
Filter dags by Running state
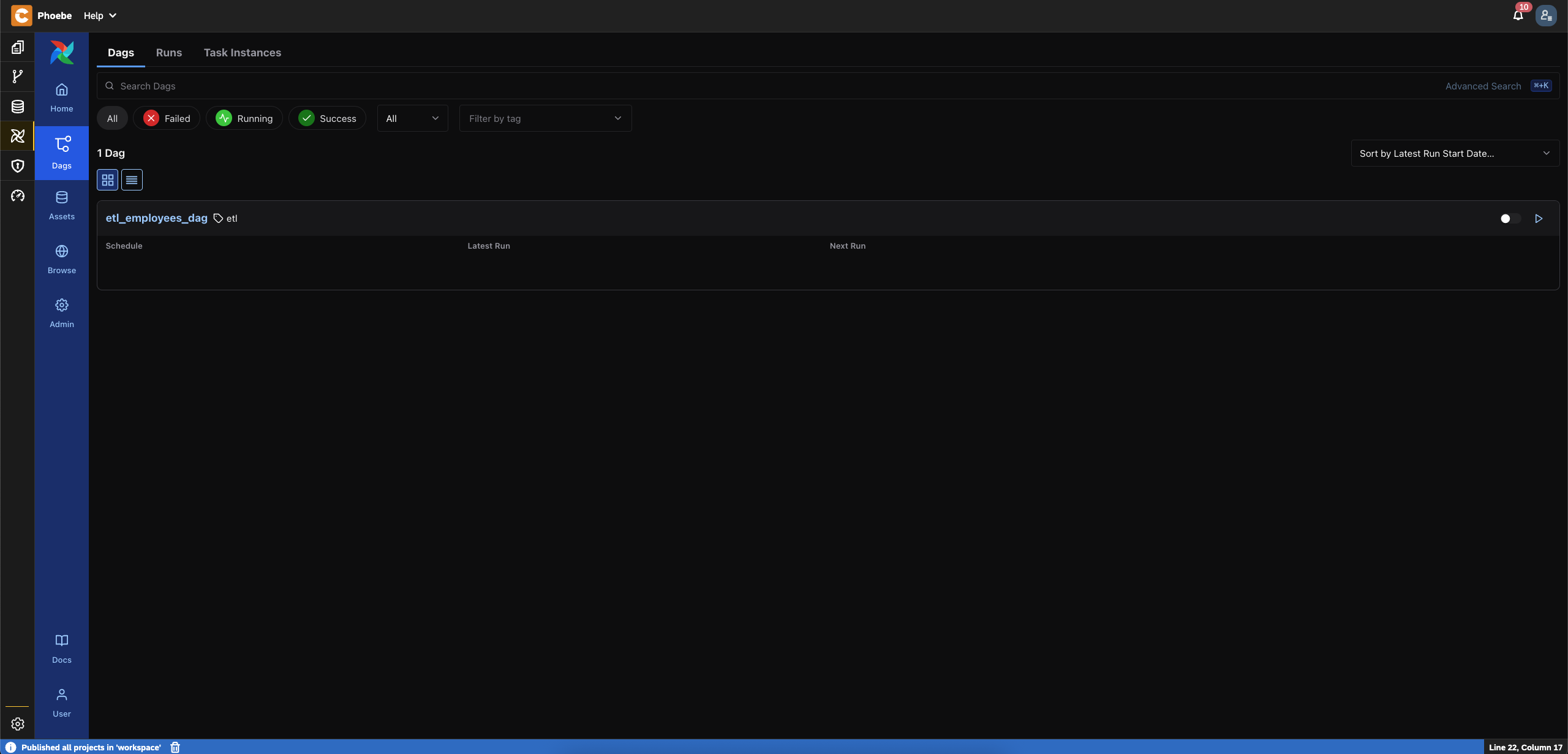(x=244, y=119)
